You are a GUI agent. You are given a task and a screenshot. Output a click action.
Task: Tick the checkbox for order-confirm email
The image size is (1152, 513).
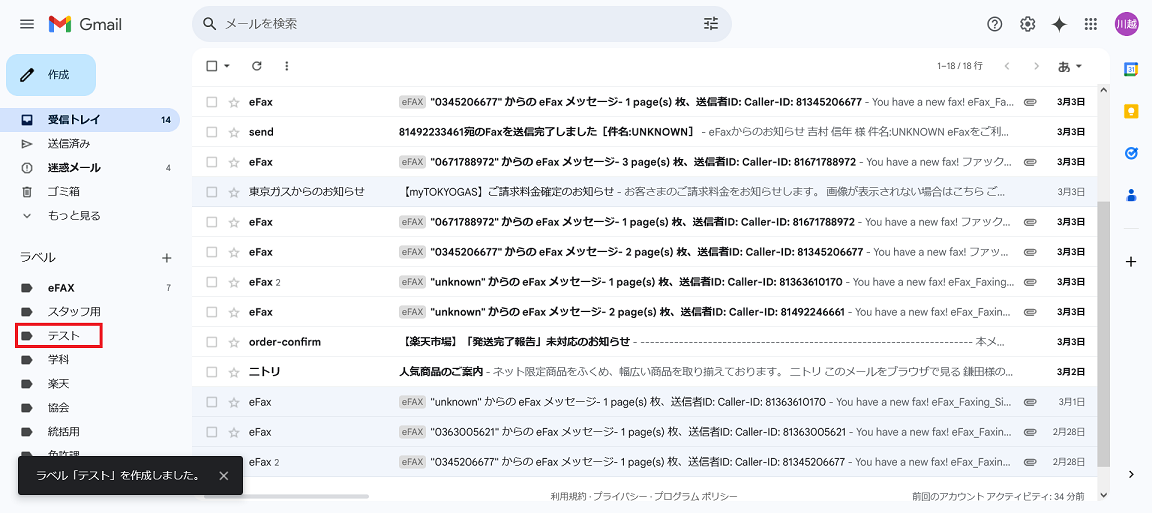click(x=211, y=342)
